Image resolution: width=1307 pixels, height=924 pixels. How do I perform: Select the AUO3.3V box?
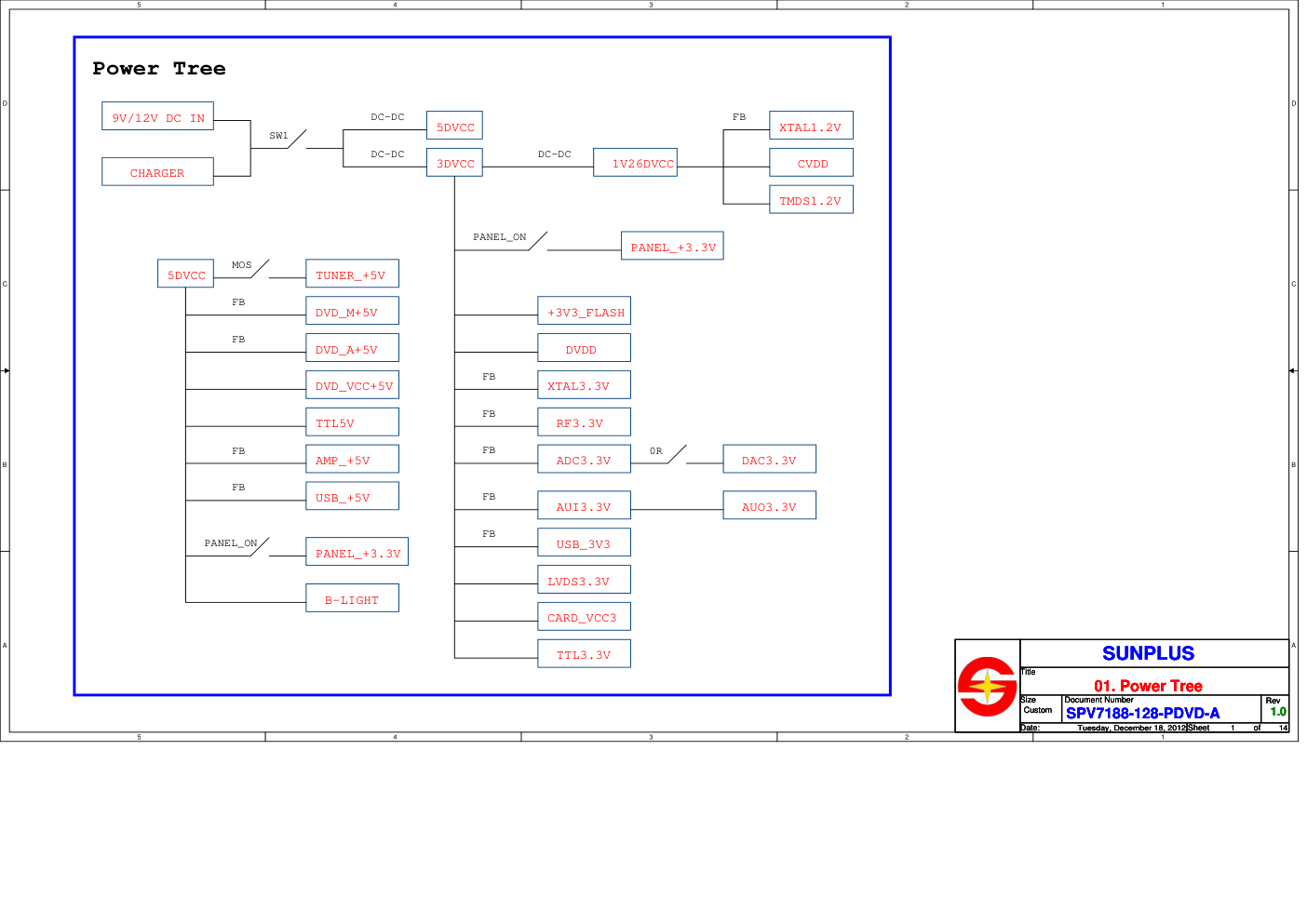(769, 506)
